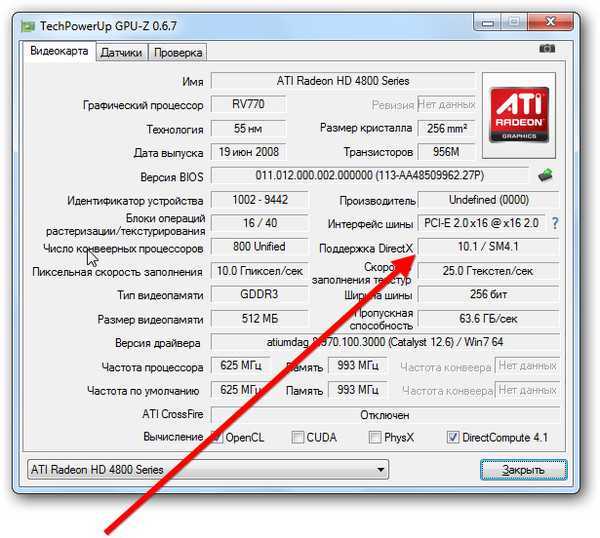Click the GPU-Z title bar icon
Image resolution: width=600 pixels, height=538 pixels.
pyautogui.click(x=28, y=26)
